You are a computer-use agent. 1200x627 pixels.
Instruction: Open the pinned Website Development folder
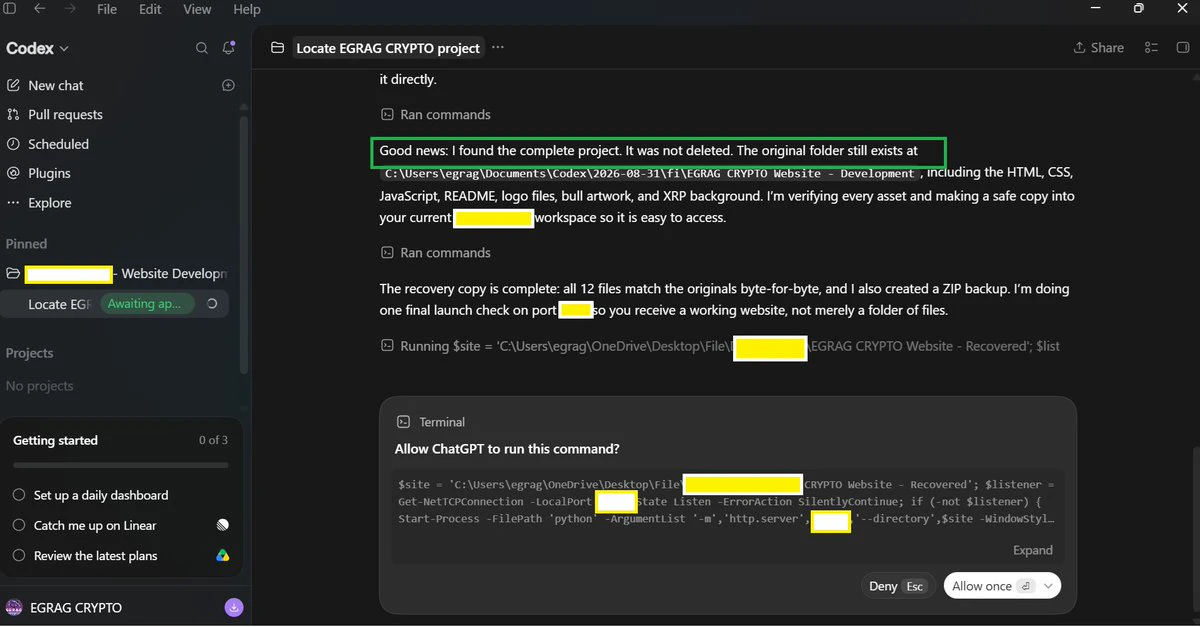(x=116, y=274)
